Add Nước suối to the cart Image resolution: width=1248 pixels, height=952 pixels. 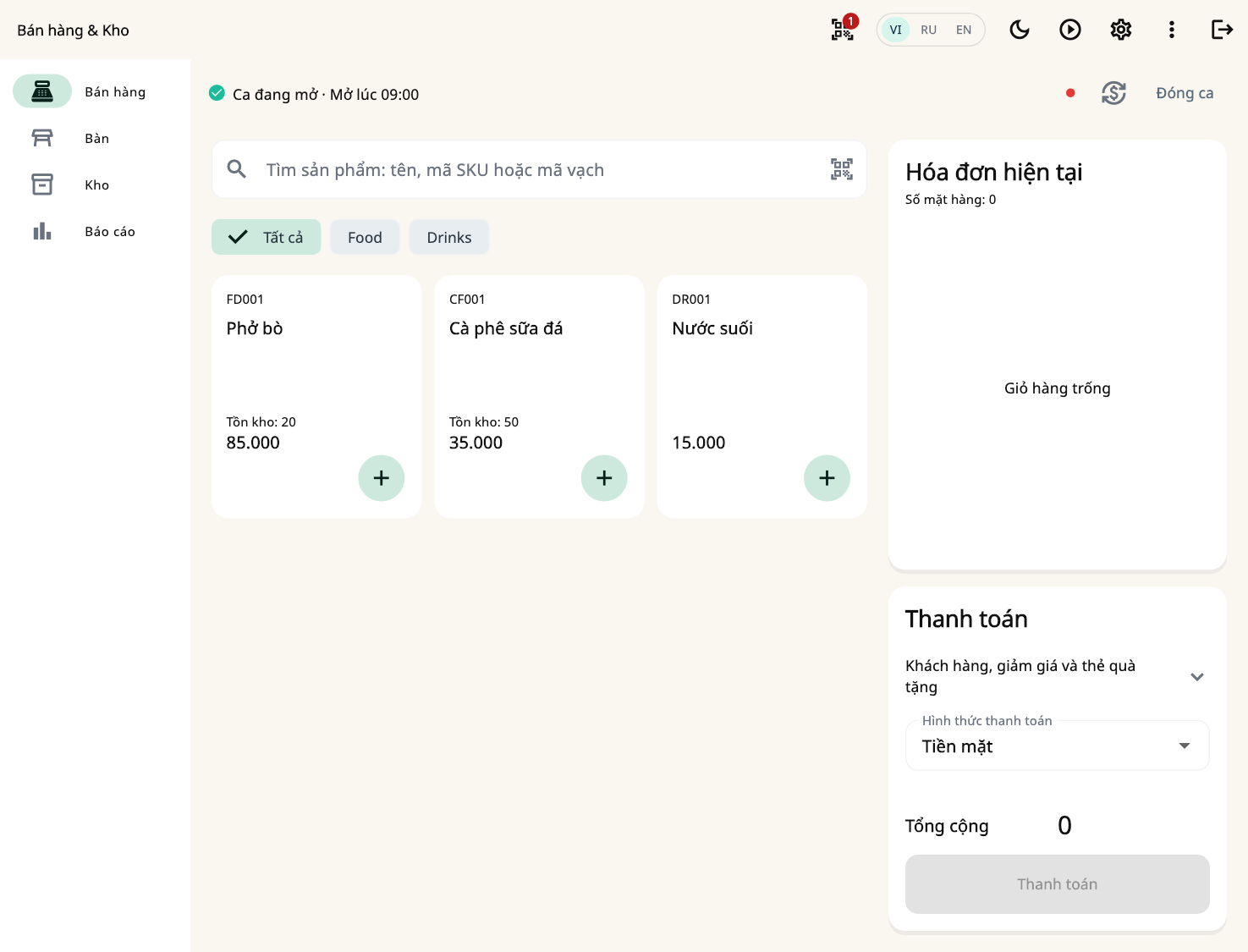click(x=827, y=478)
